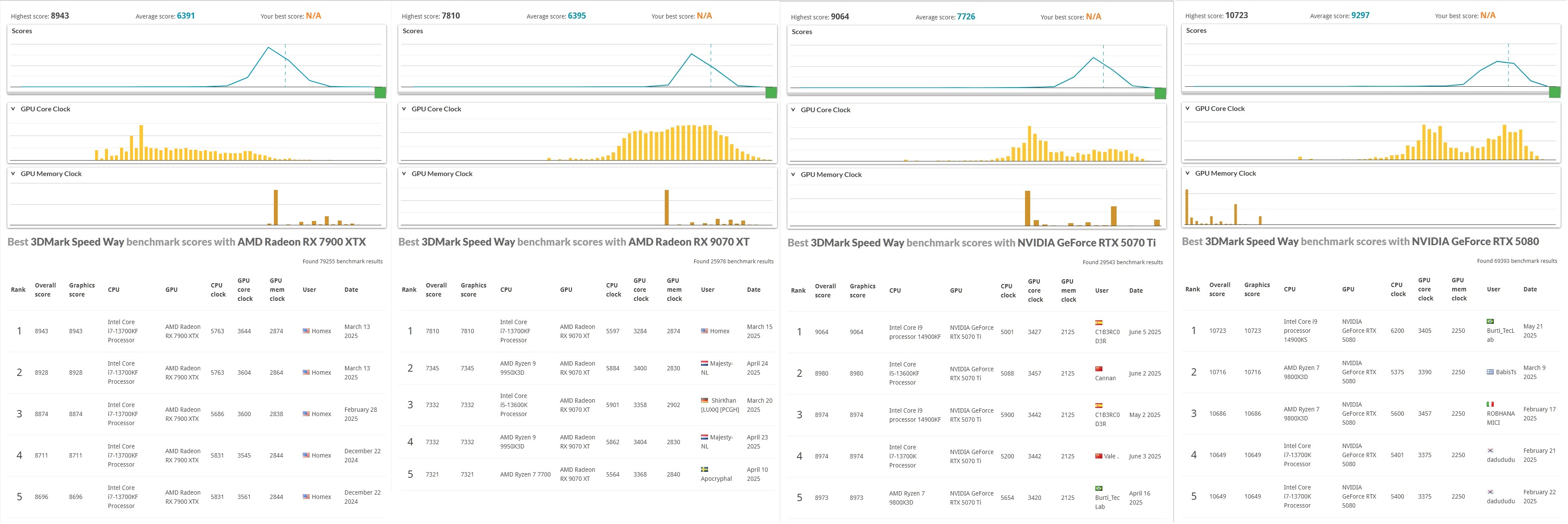This screenshot has height=524, width=1568.
Task: Click Brazilian flag above Burti_Tec Lab, RTX 5070 Ti
Action: tap(1099, 488)
